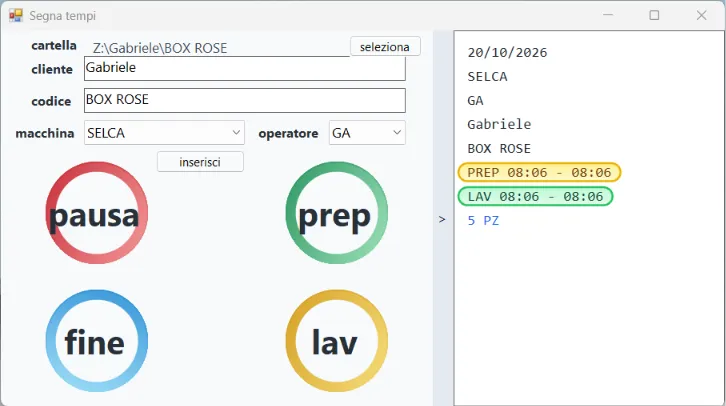
Task: Click the cartella label
Action: (54, 45)
